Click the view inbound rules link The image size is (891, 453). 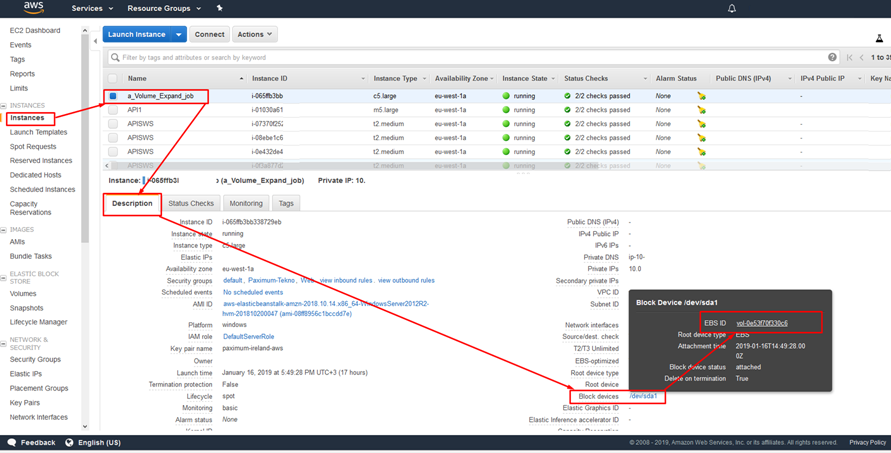[345, 281]
